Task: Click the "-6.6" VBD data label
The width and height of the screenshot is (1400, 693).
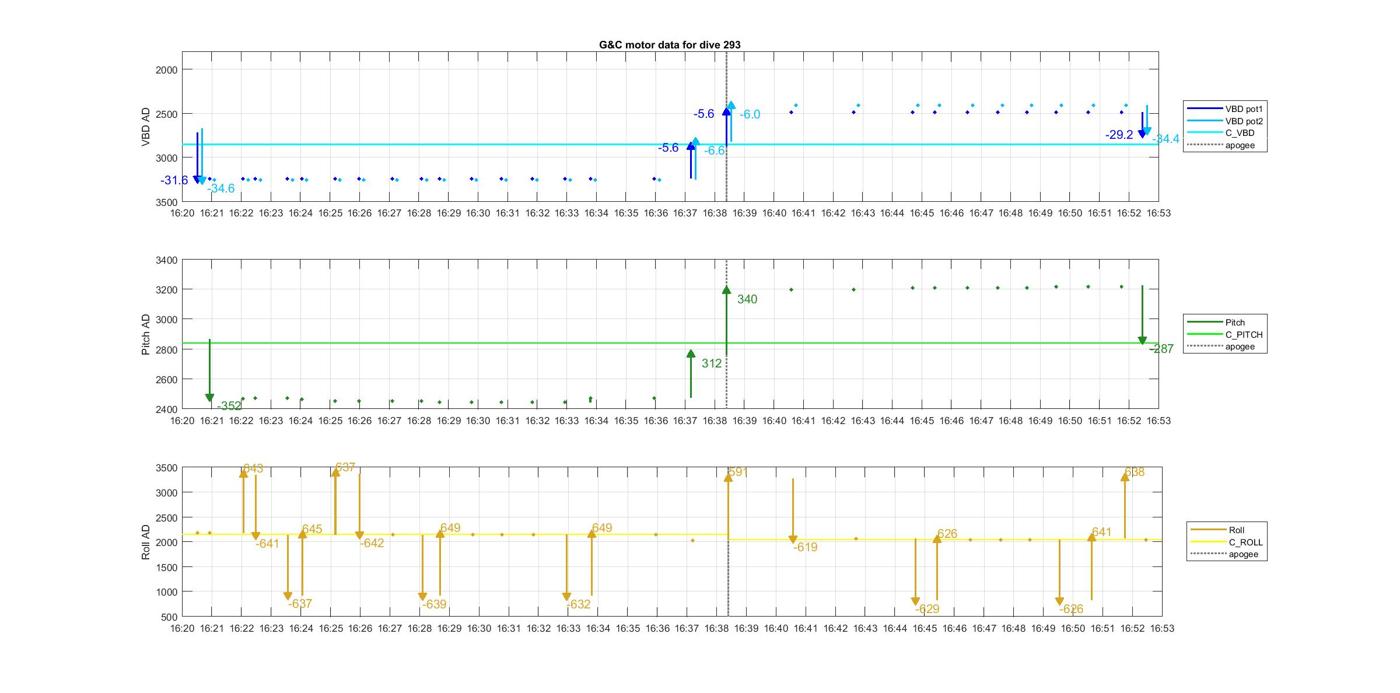Action: pyautogui.click(x=715, y=150)
